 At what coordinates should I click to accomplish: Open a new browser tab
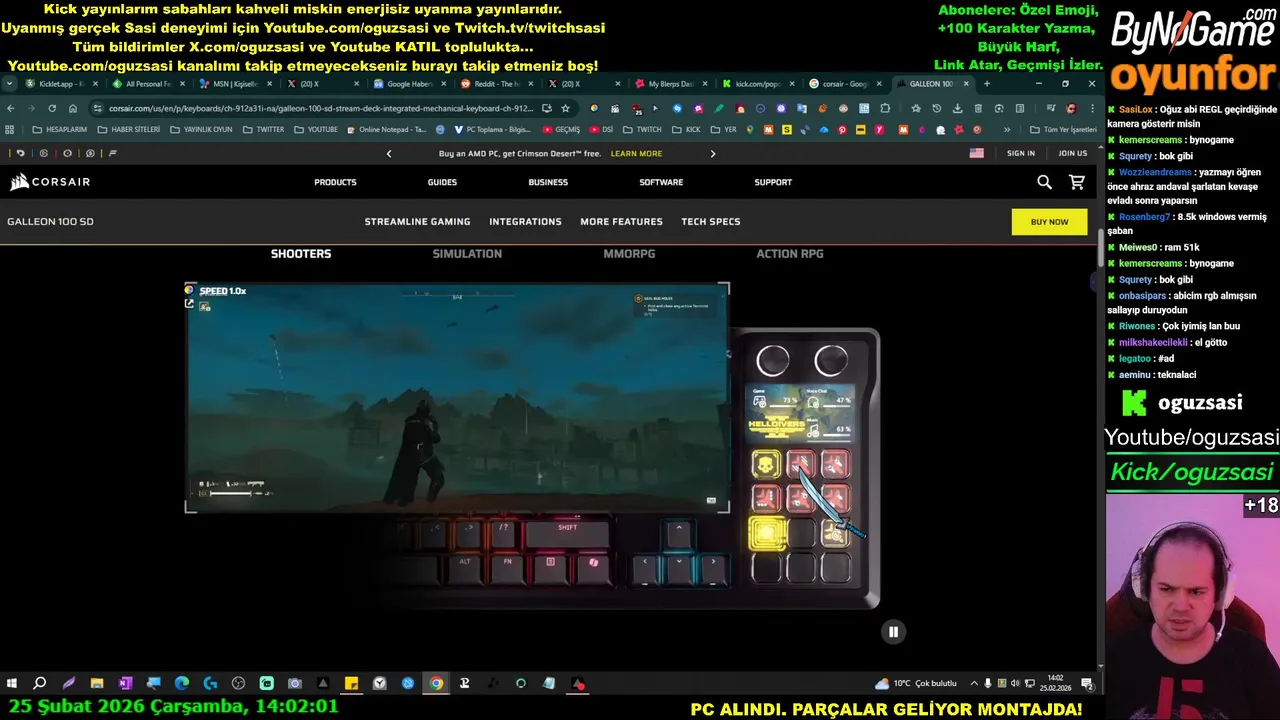coord(986,84)
